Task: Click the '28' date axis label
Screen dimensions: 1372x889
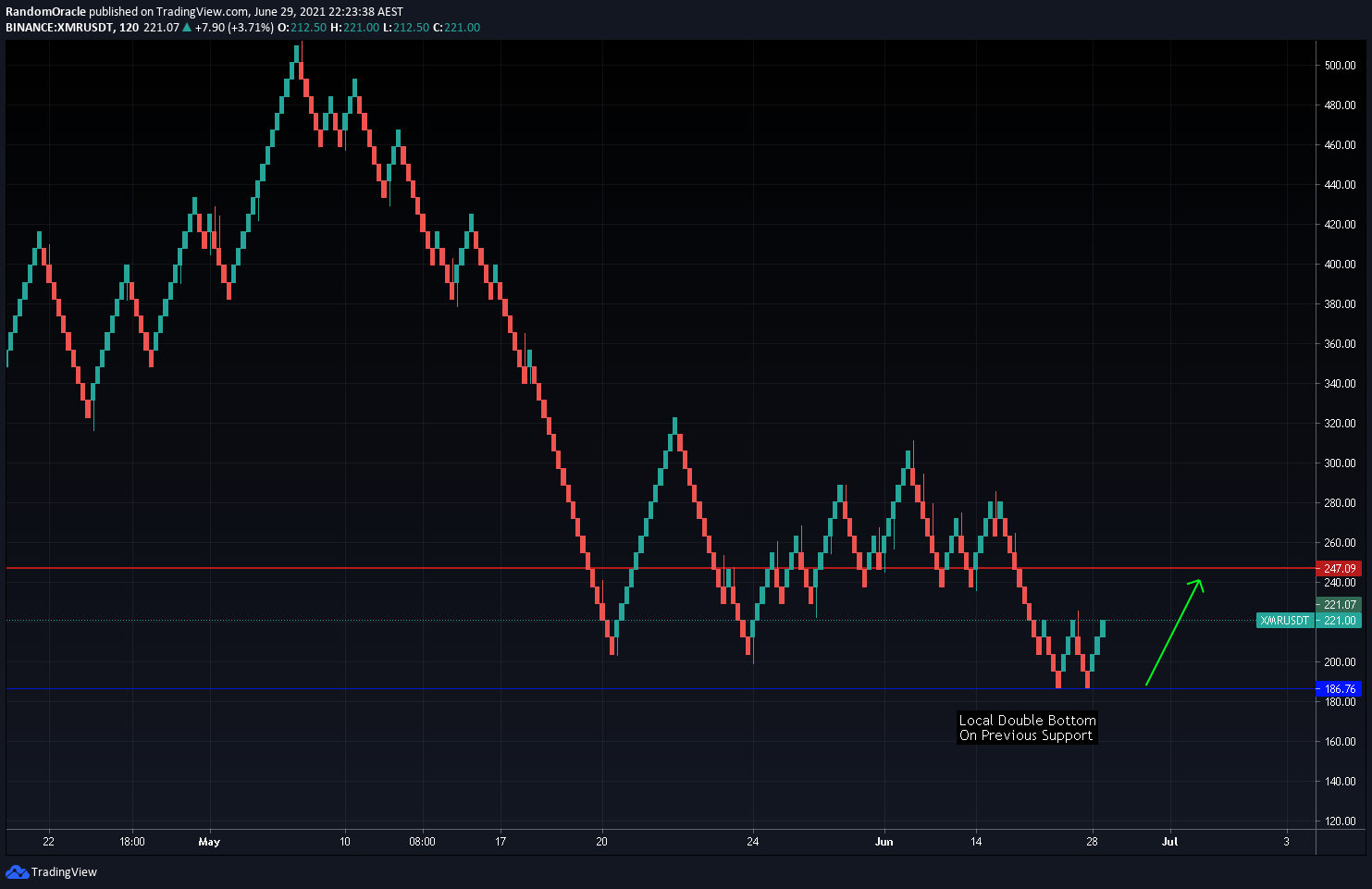Action: click(1092, 842)
